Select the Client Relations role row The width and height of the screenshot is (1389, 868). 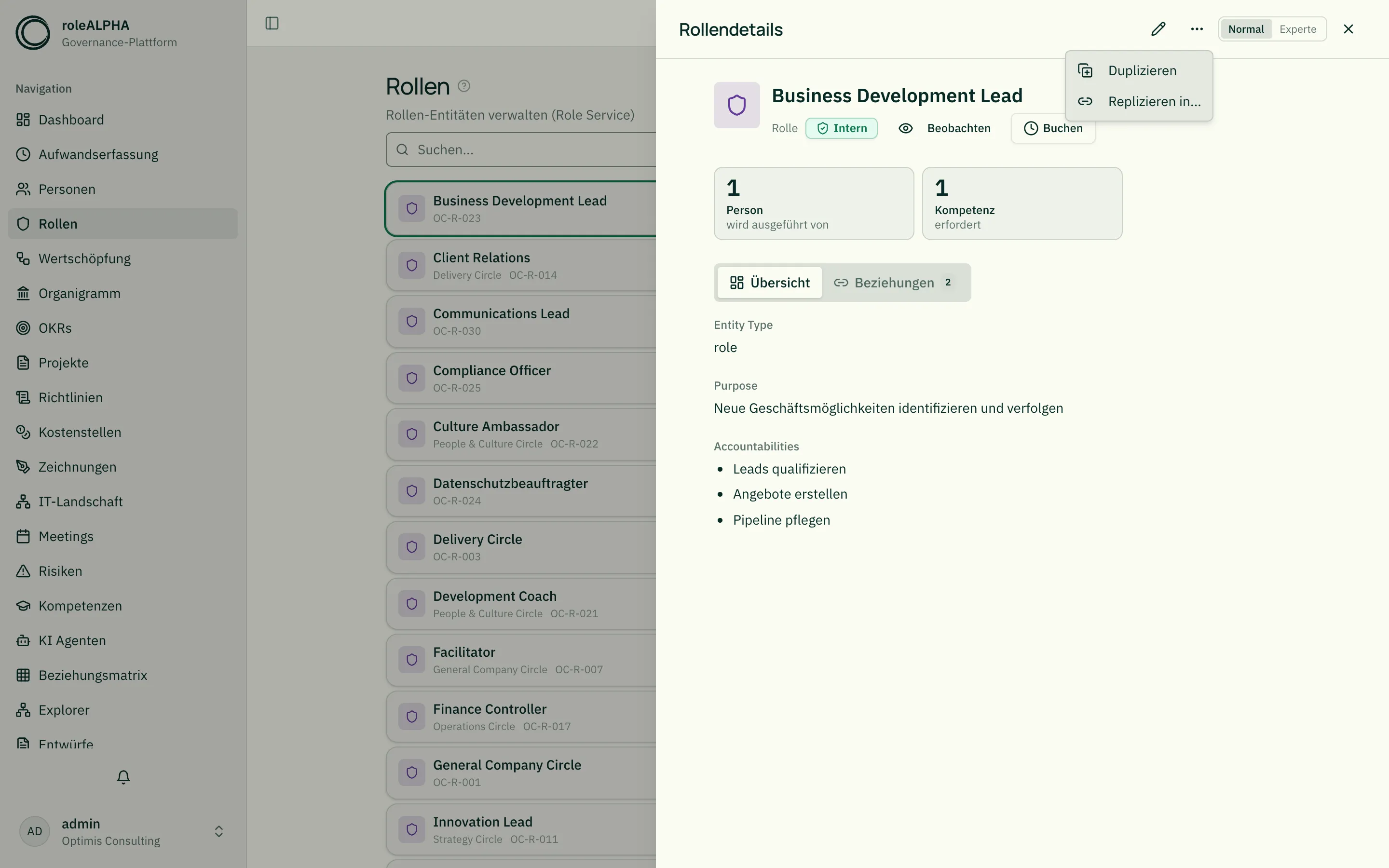521,266
